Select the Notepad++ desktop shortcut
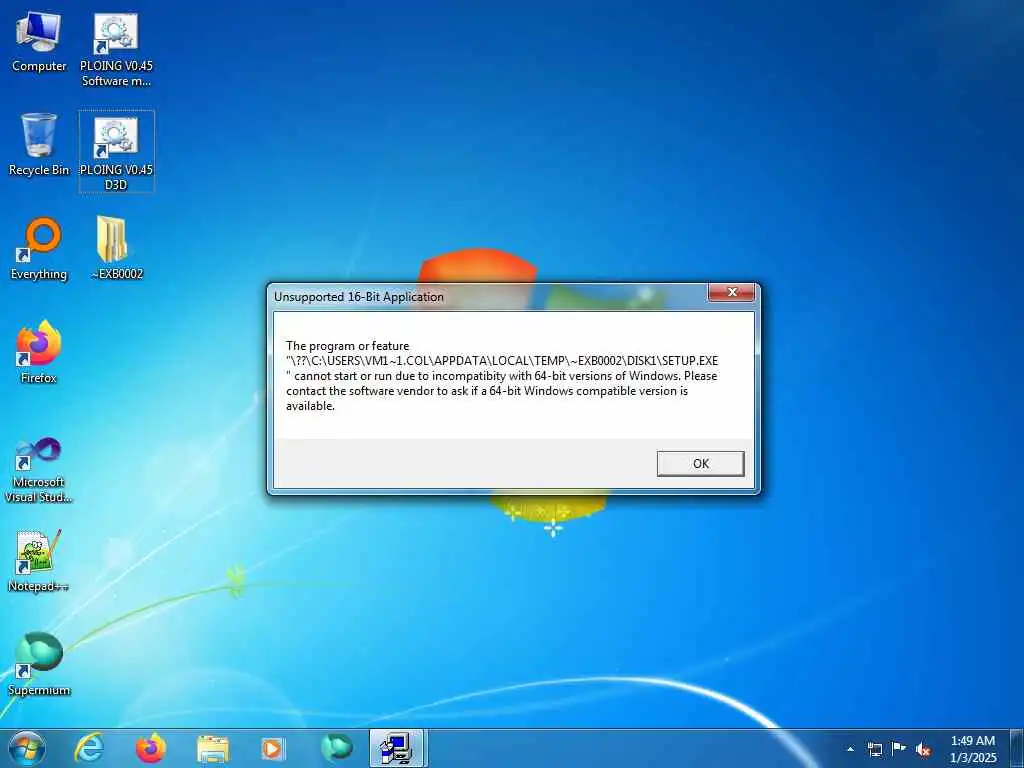 (39, 561)
